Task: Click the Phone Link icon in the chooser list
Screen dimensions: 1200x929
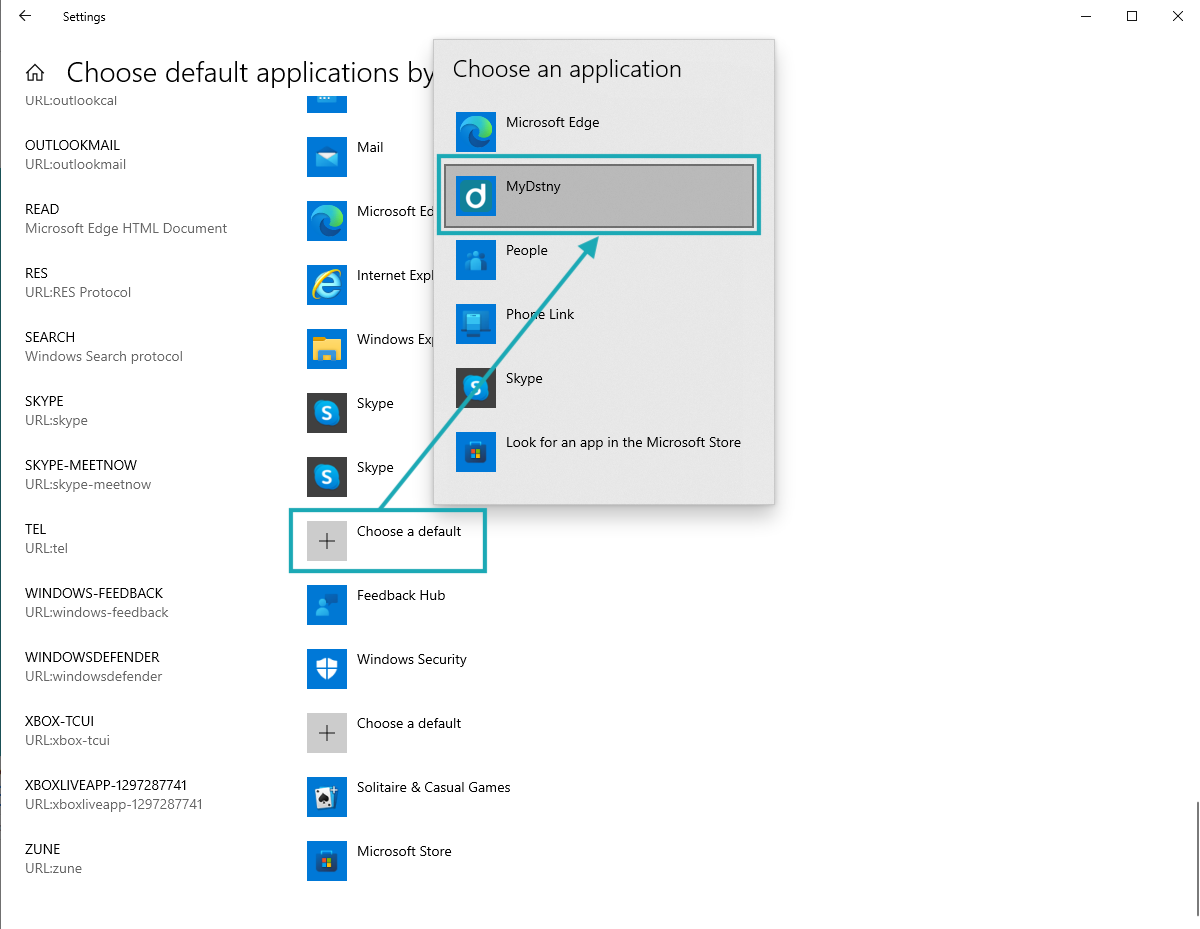Action: click(476, 323)
